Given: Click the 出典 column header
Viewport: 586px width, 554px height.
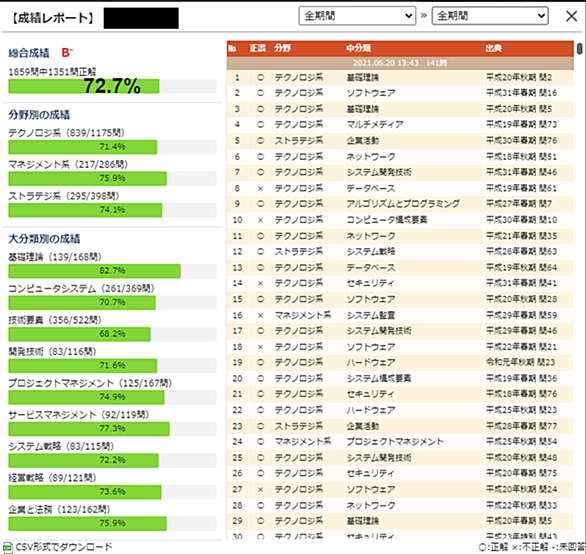Looking at the screenshot, I should pyautogui.click(x=493, y=48).
